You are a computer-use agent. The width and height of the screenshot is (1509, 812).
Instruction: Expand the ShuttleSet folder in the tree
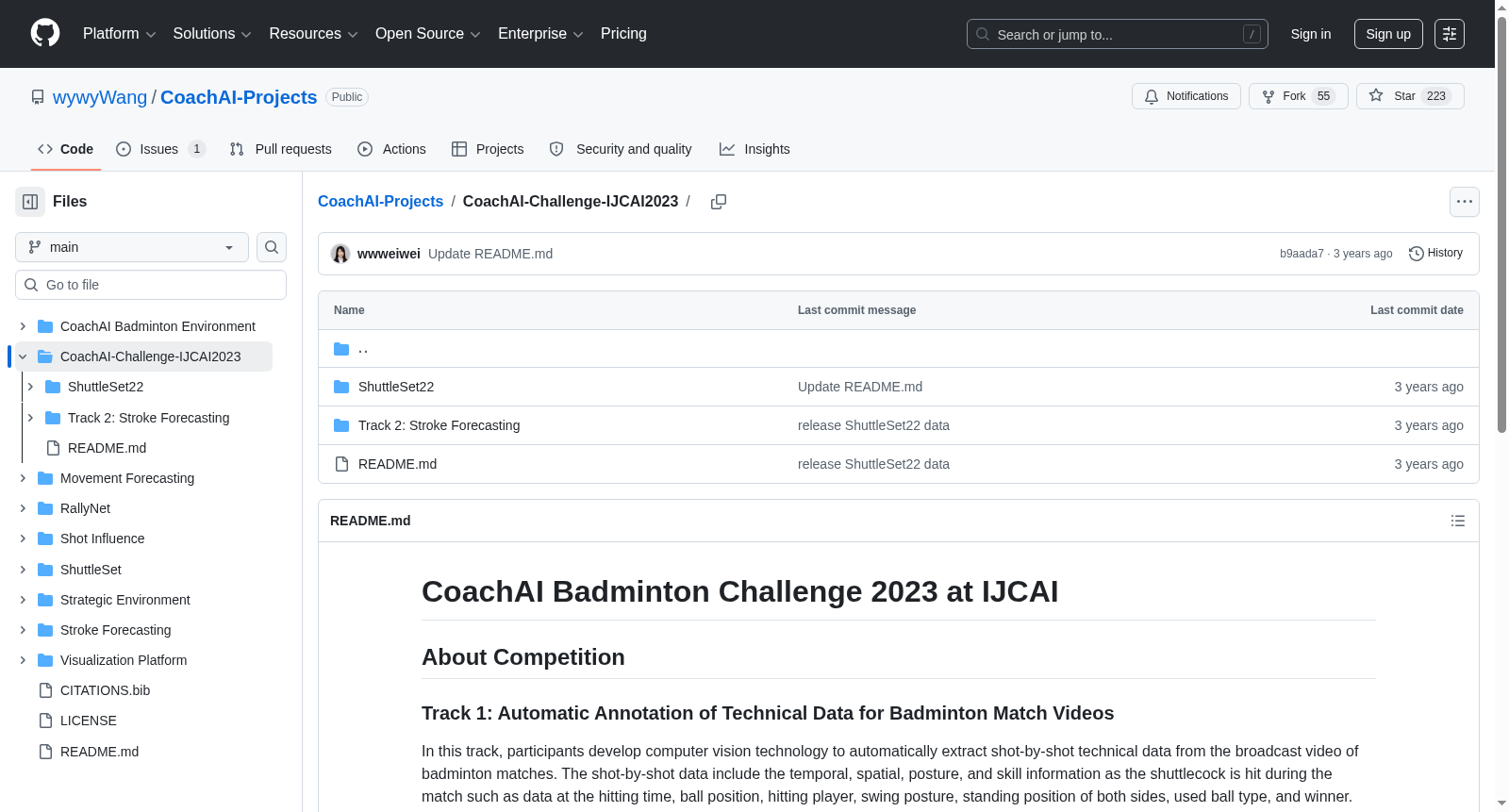[23, 570]
